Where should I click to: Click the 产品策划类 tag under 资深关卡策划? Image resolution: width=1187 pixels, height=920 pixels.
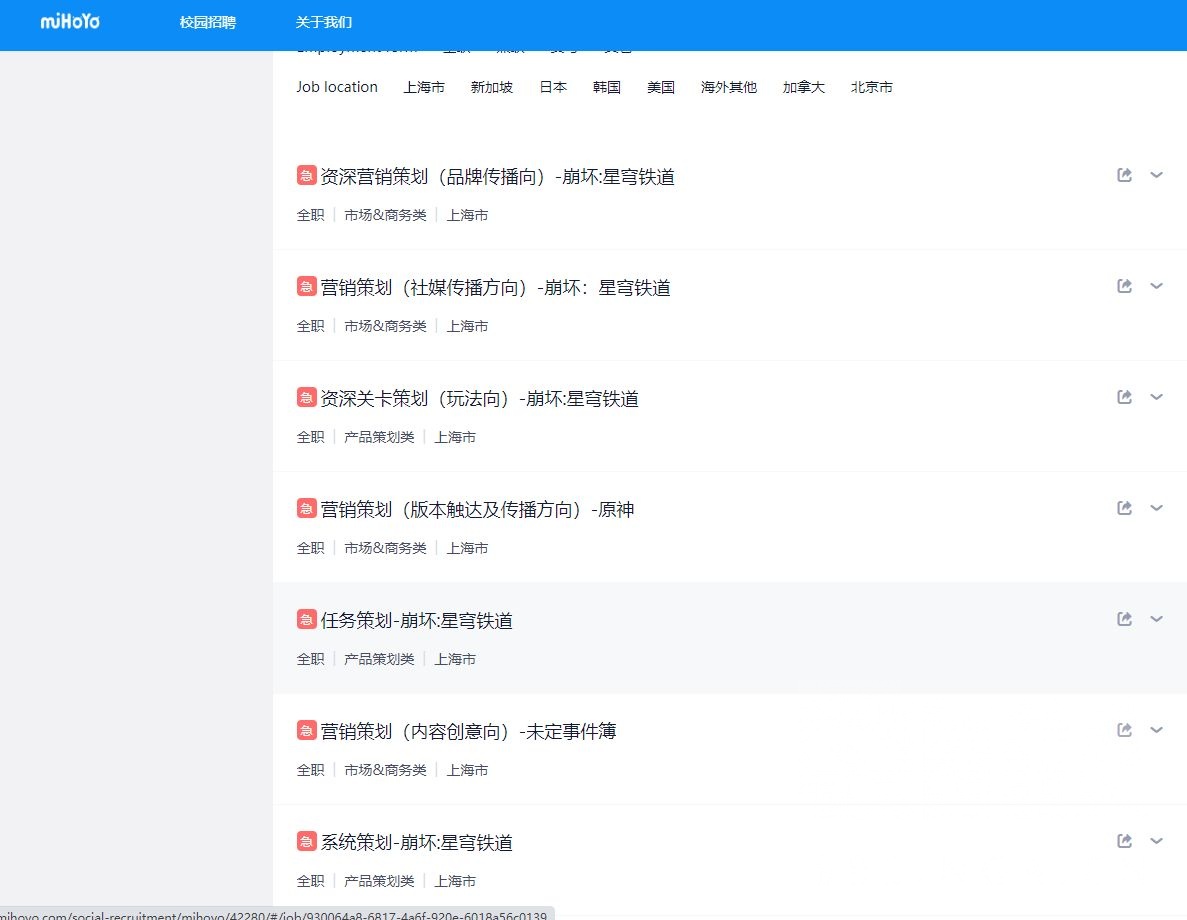click(x=379, y=437)
